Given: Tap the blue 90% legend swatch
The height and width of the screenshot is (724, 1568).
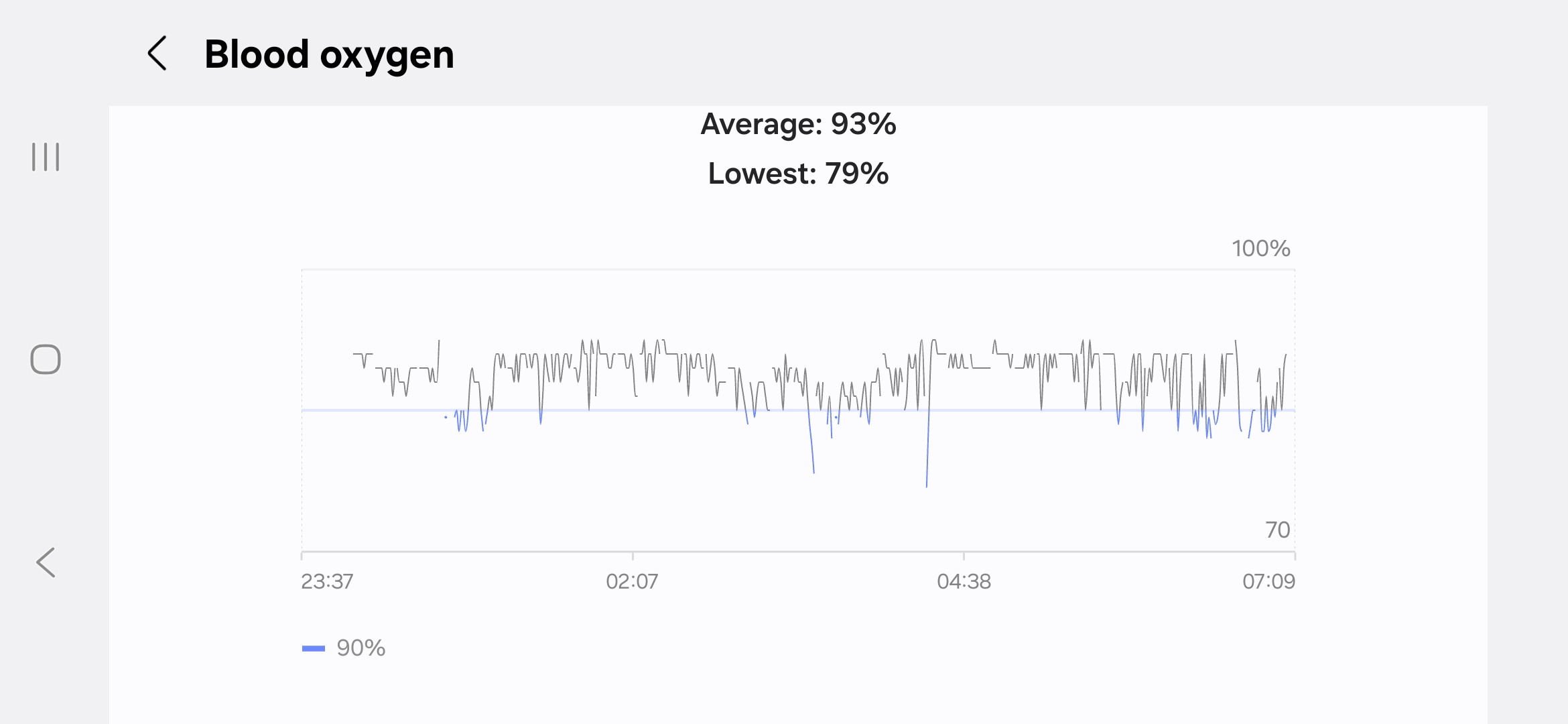Looking at the screenshot, I should pyautogui.click(x=313, y=648).
